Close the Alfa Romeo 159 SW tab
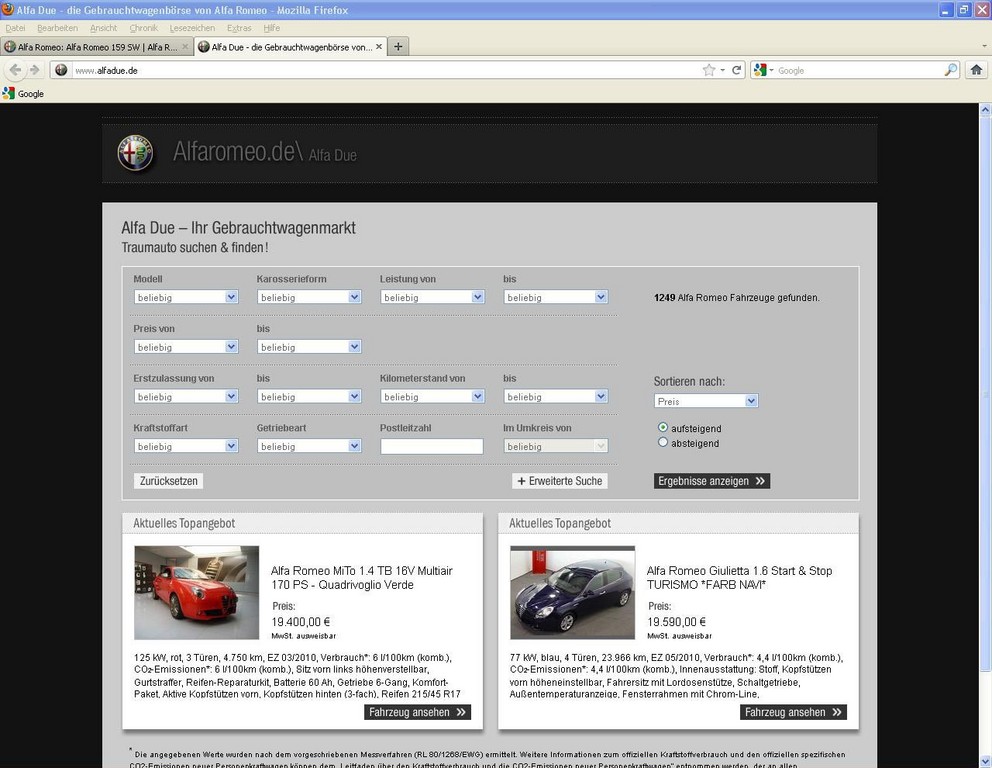This screenshot has height=768, width=992. pyautogui.click(x=185, y=47)
